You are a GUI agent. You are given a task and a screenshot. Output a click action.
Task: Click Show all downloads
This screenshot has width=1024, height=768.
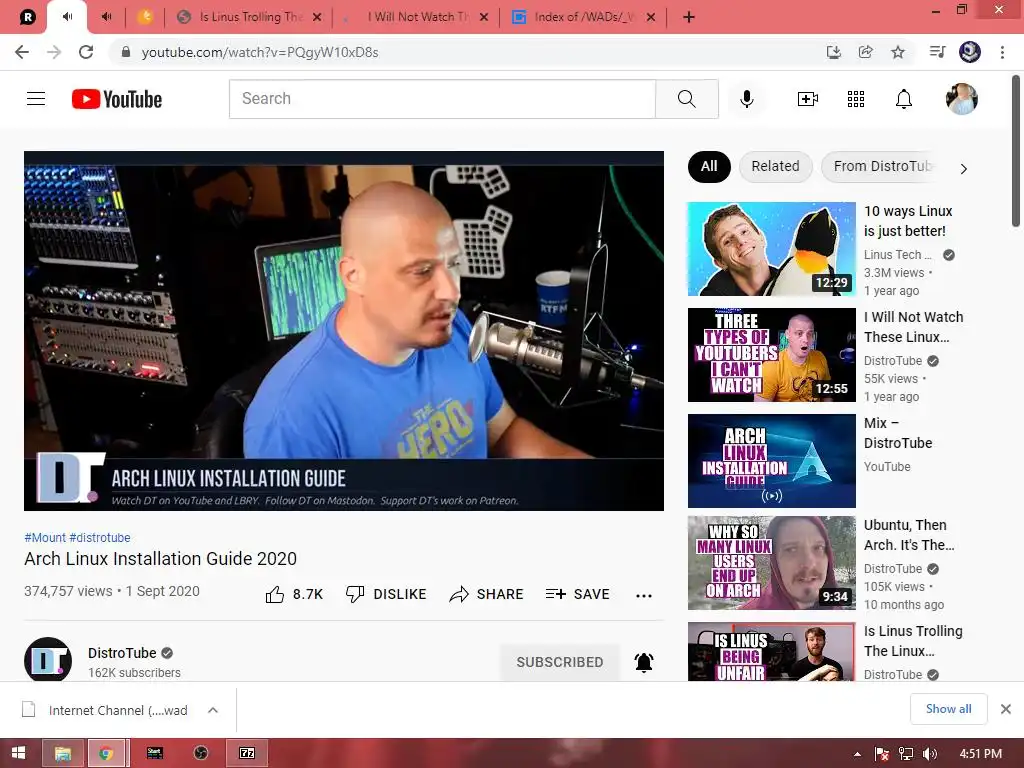[948, 709]
